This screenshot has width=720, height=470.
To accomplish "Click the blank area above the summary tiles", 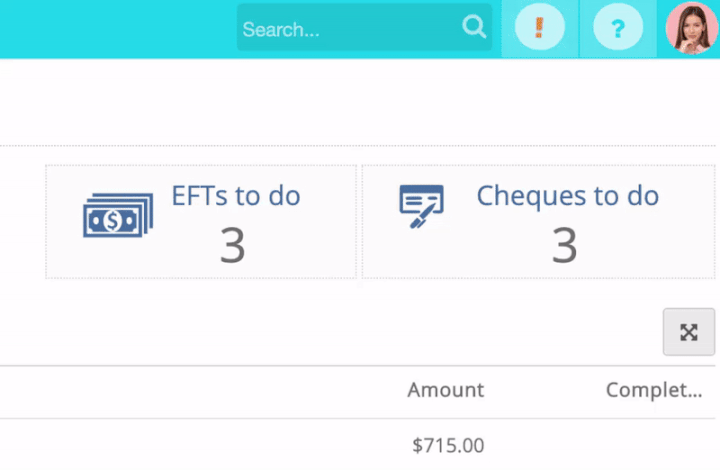I will [358, 102].
